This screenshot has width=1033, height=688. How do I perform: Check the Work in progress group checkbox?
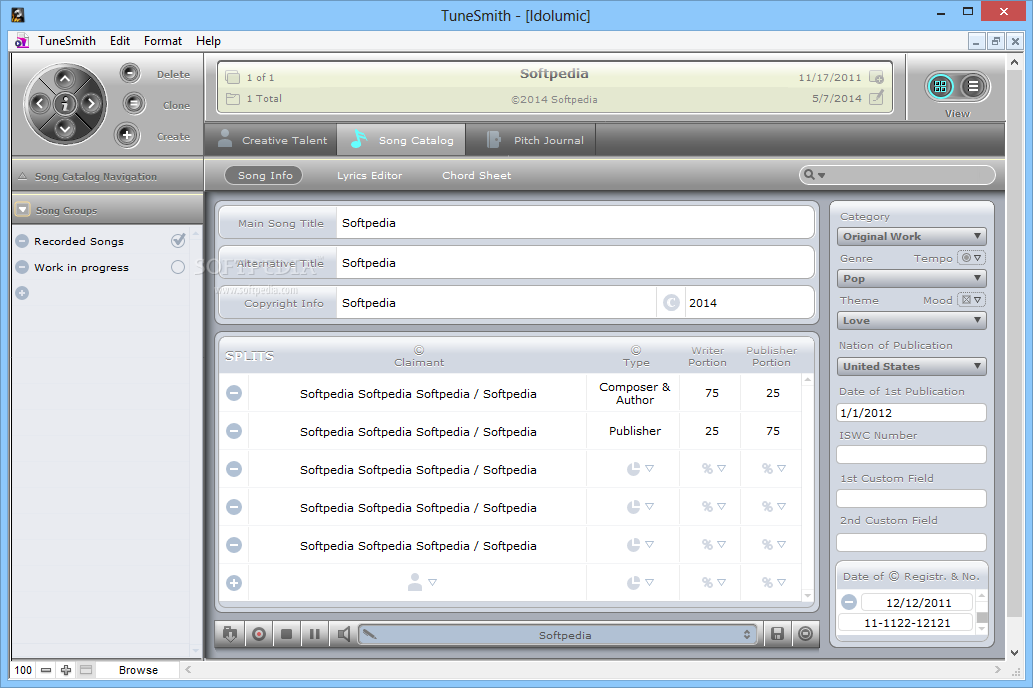pyautogui.click(x=178, y=267)
